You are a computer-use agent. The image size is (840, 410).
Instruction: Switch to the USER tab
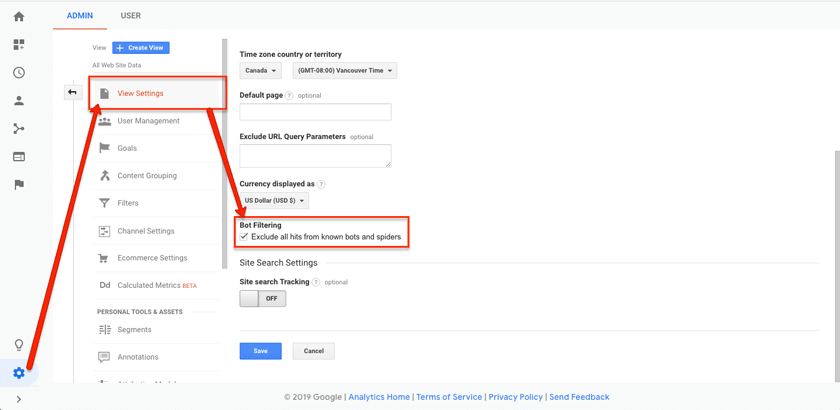[x=130, y=16]
